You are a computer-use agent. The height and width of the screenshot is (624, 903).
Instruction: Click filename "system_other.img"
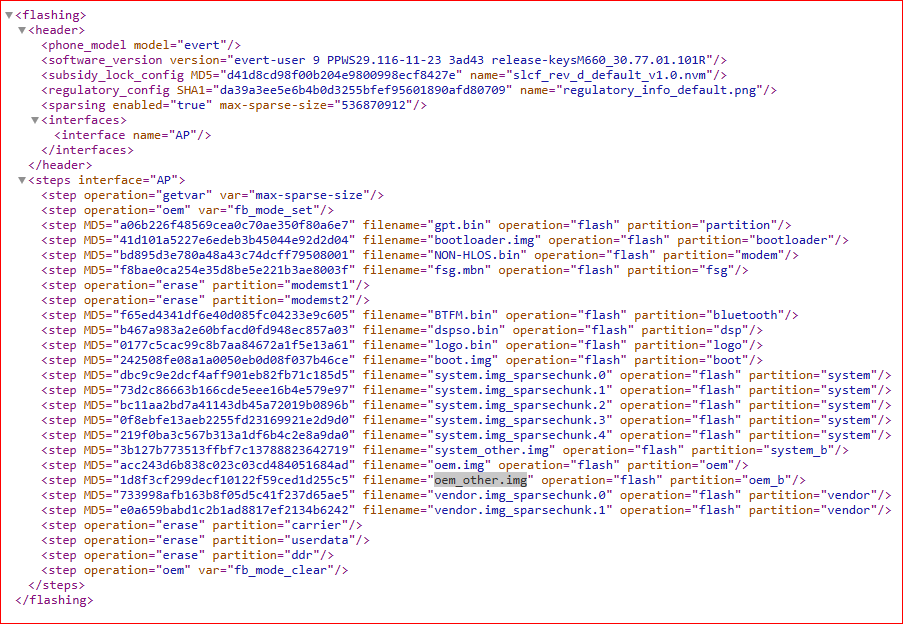(x=491, y=450)
